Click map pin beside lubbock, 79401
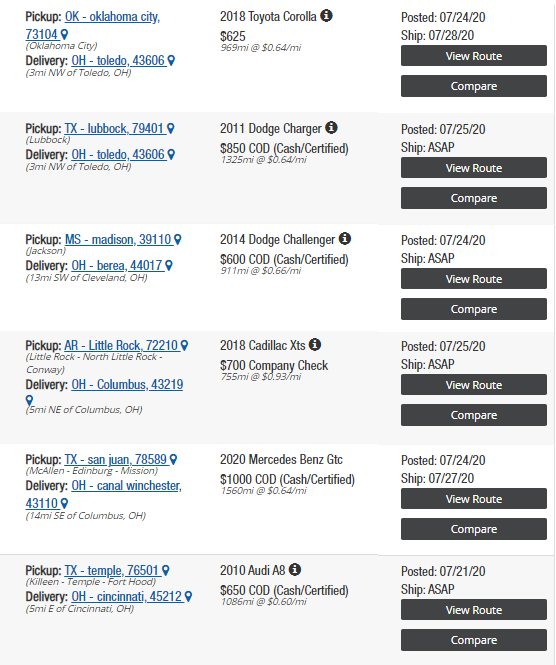This screenshot has width=556, height=665. click(170, 129)
